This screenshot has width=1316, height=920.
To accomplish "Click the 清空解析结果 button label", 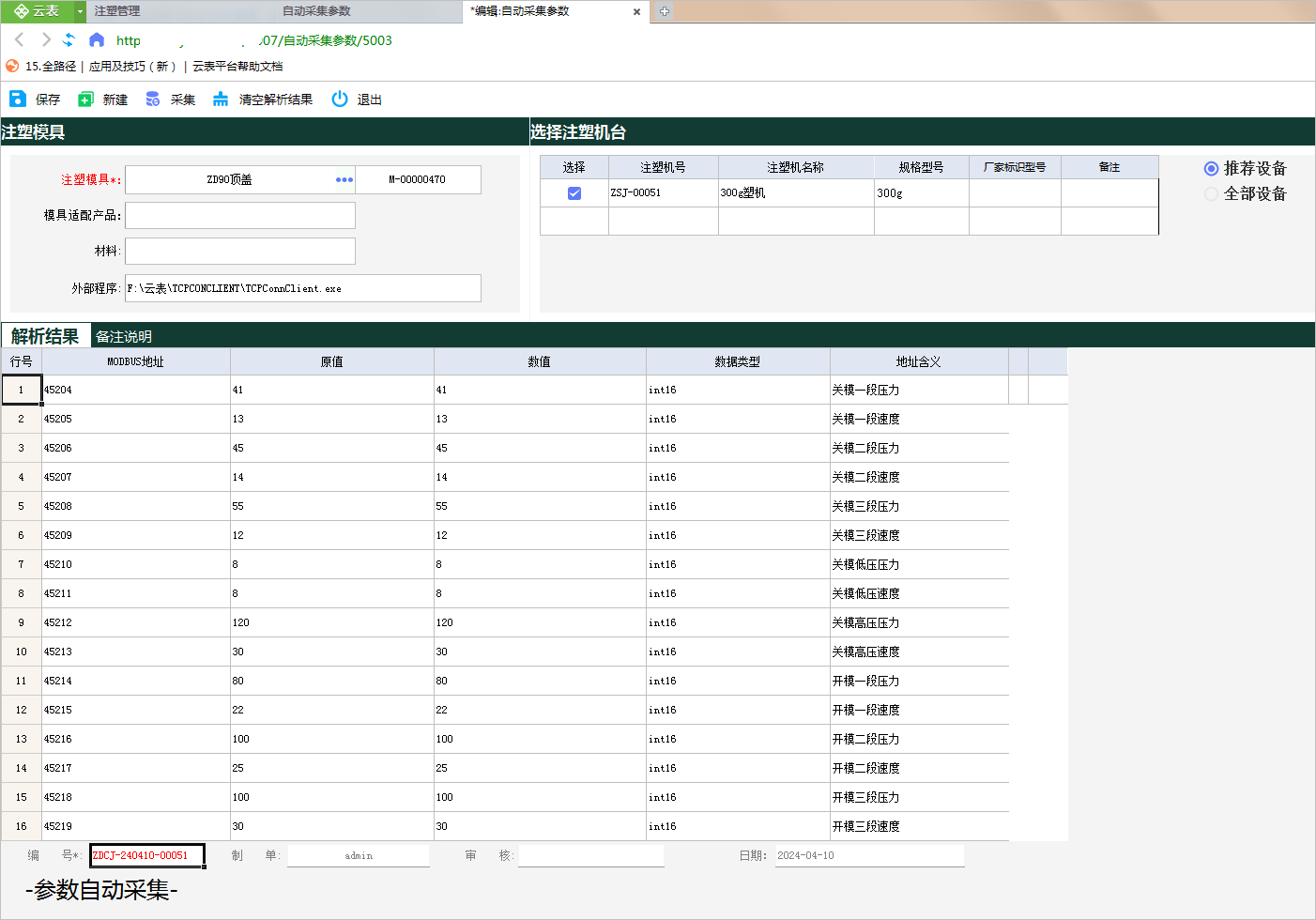I will tap(276, 100).
